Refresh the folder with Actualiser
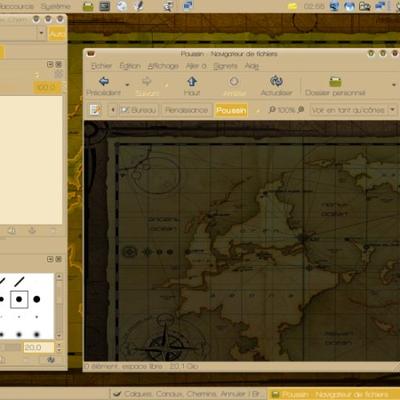Image resolution: width=400 pixels, height=400 pixels. [276, 86]
